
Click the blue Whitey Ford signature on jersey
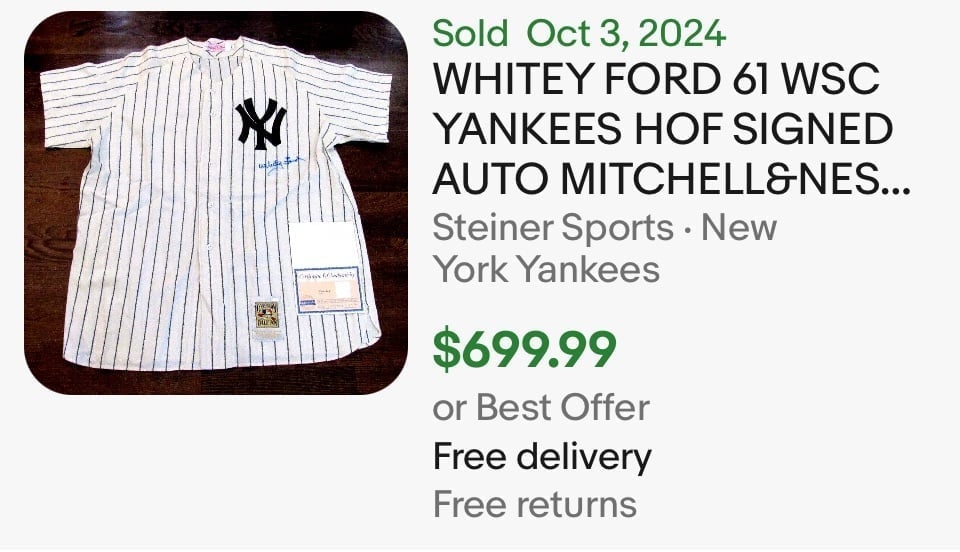[280, 165]
